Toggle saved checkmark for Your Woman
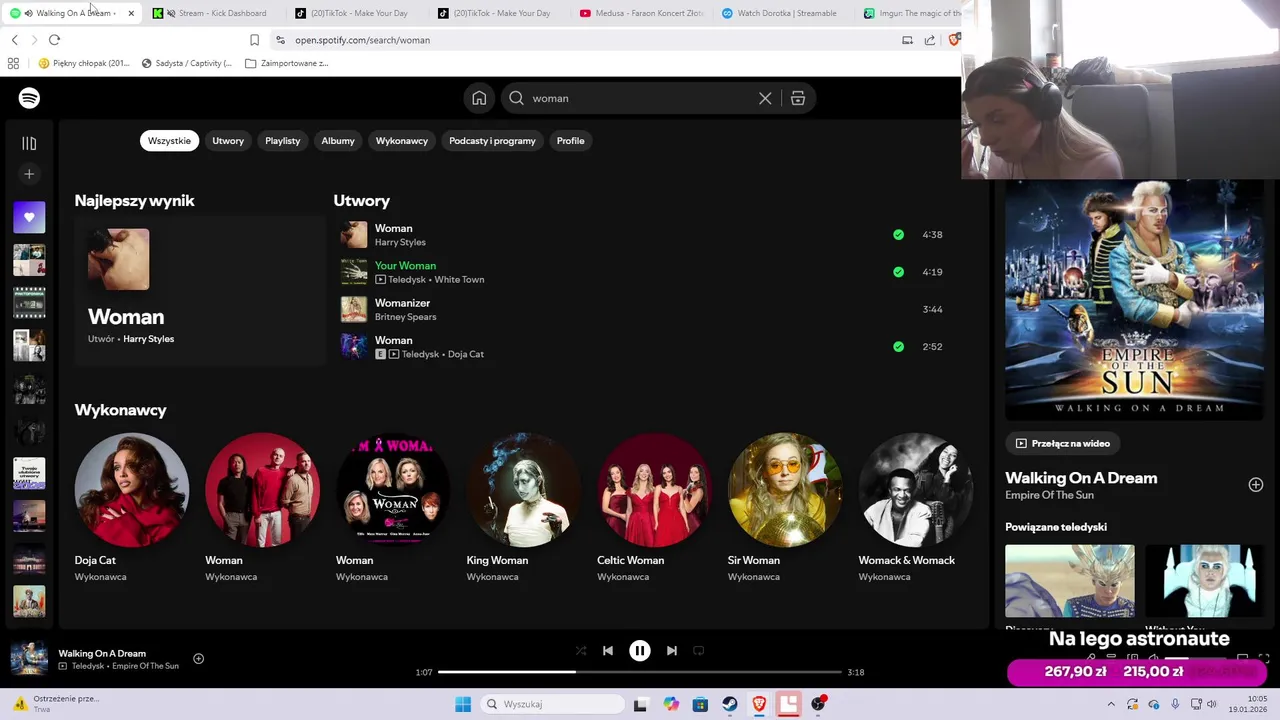1280x720 pixels. coord(898,272)
